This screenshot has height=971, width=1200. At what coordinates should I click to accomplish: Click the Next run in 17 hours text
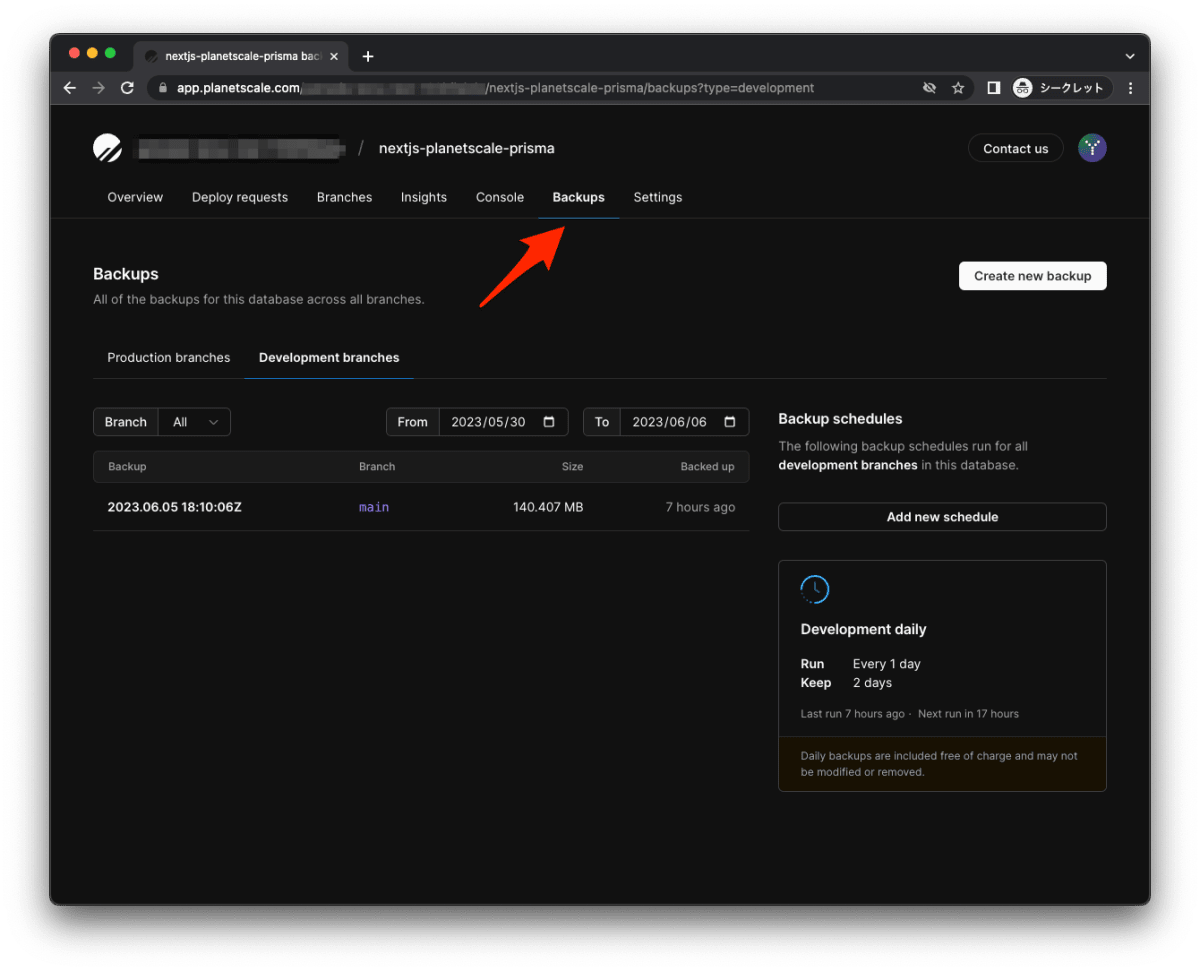(968, 714)
